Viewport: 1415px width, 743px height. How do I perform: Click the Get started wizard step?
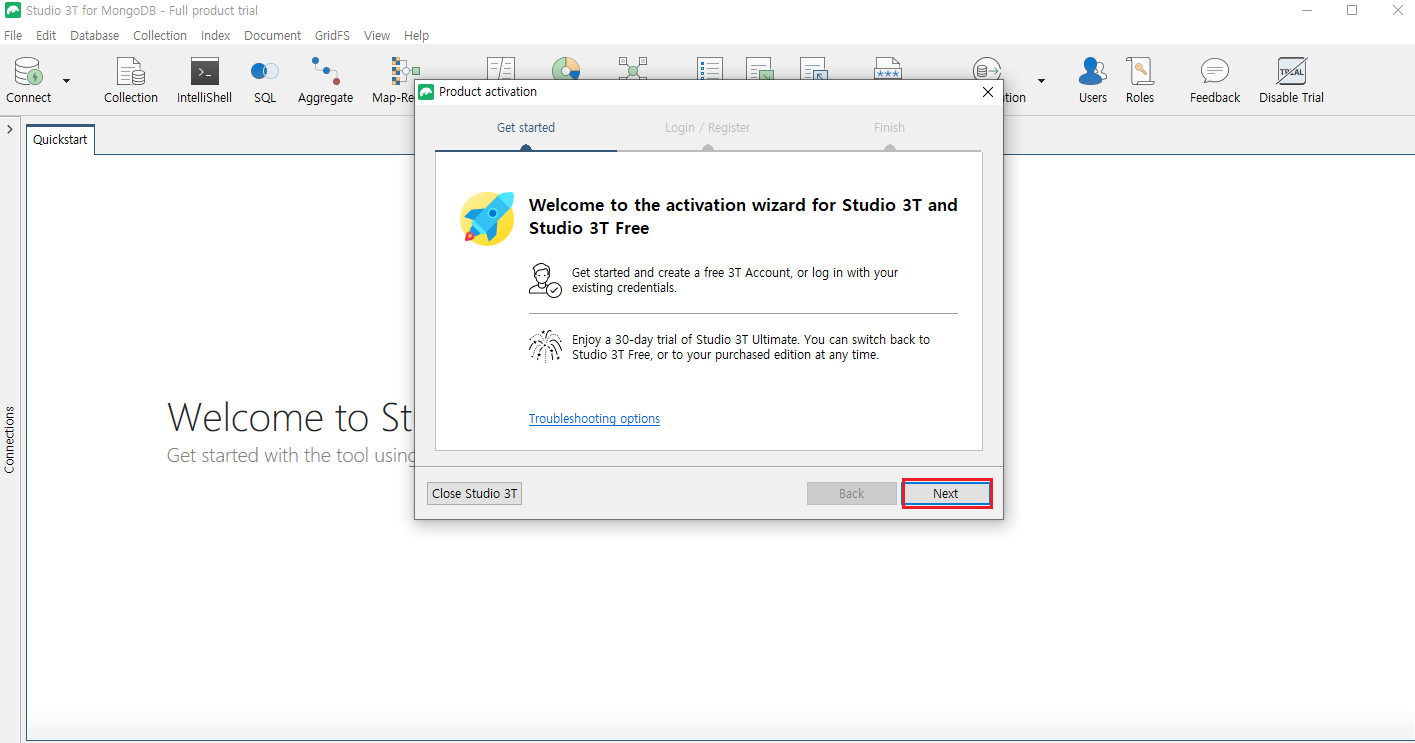(x=526, y=128)
